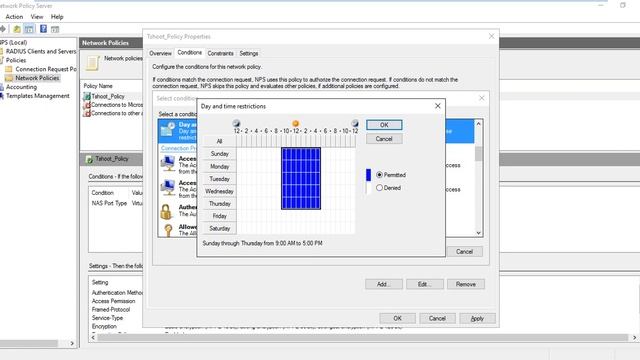
Task: Click the blue permitted hours block in grid
Action: [301, 179]
